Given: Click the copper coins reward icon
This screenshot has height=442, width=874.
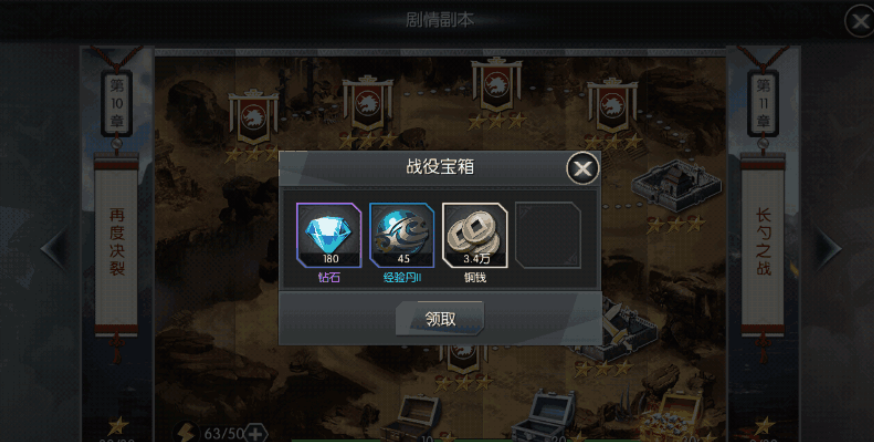Looking at the screenshot, I should point(475,235).
